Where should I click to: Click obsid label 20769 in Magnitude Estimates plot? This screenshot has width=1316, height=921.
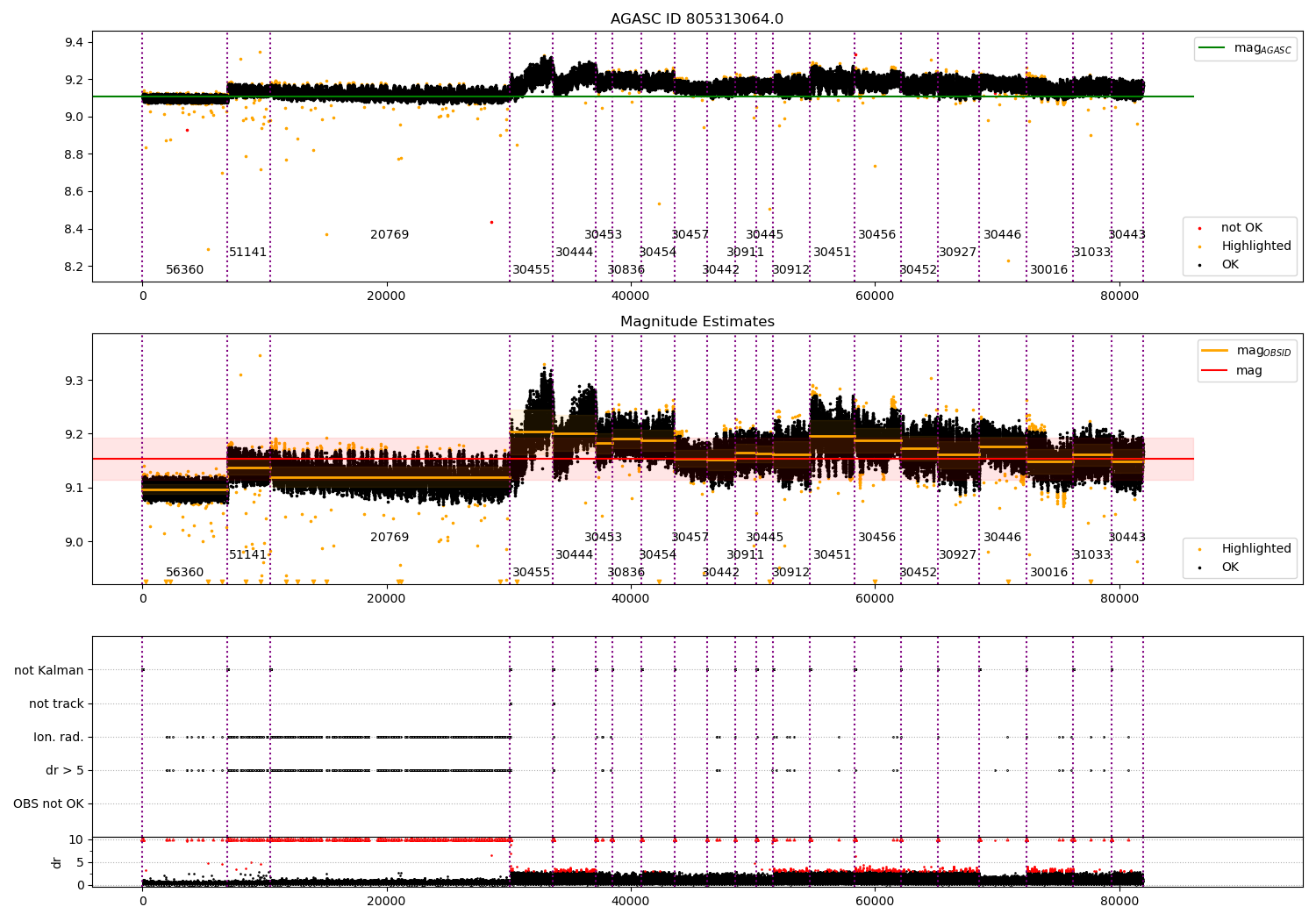click(x=390, y=538)
